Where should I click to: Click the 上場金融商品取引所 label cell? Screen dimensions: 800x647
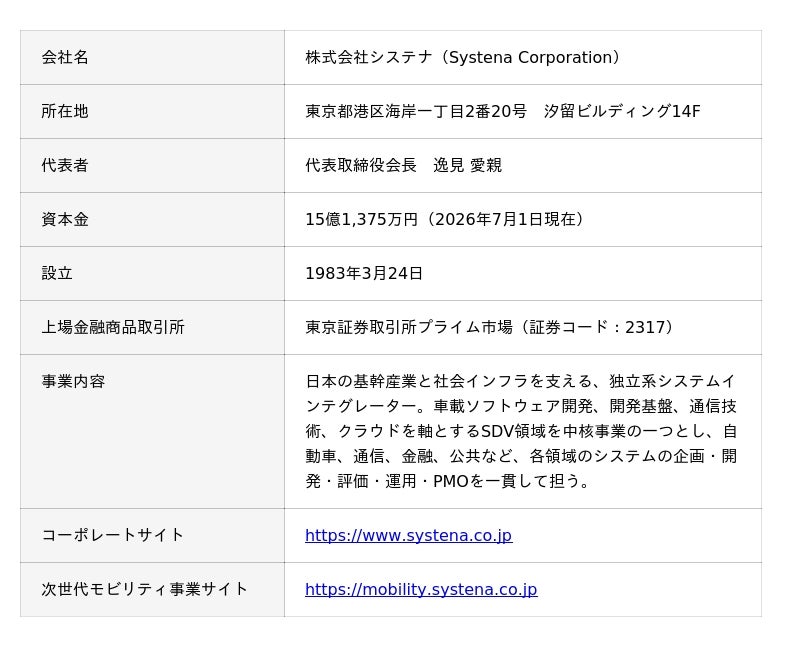click(x=153, y=328)
